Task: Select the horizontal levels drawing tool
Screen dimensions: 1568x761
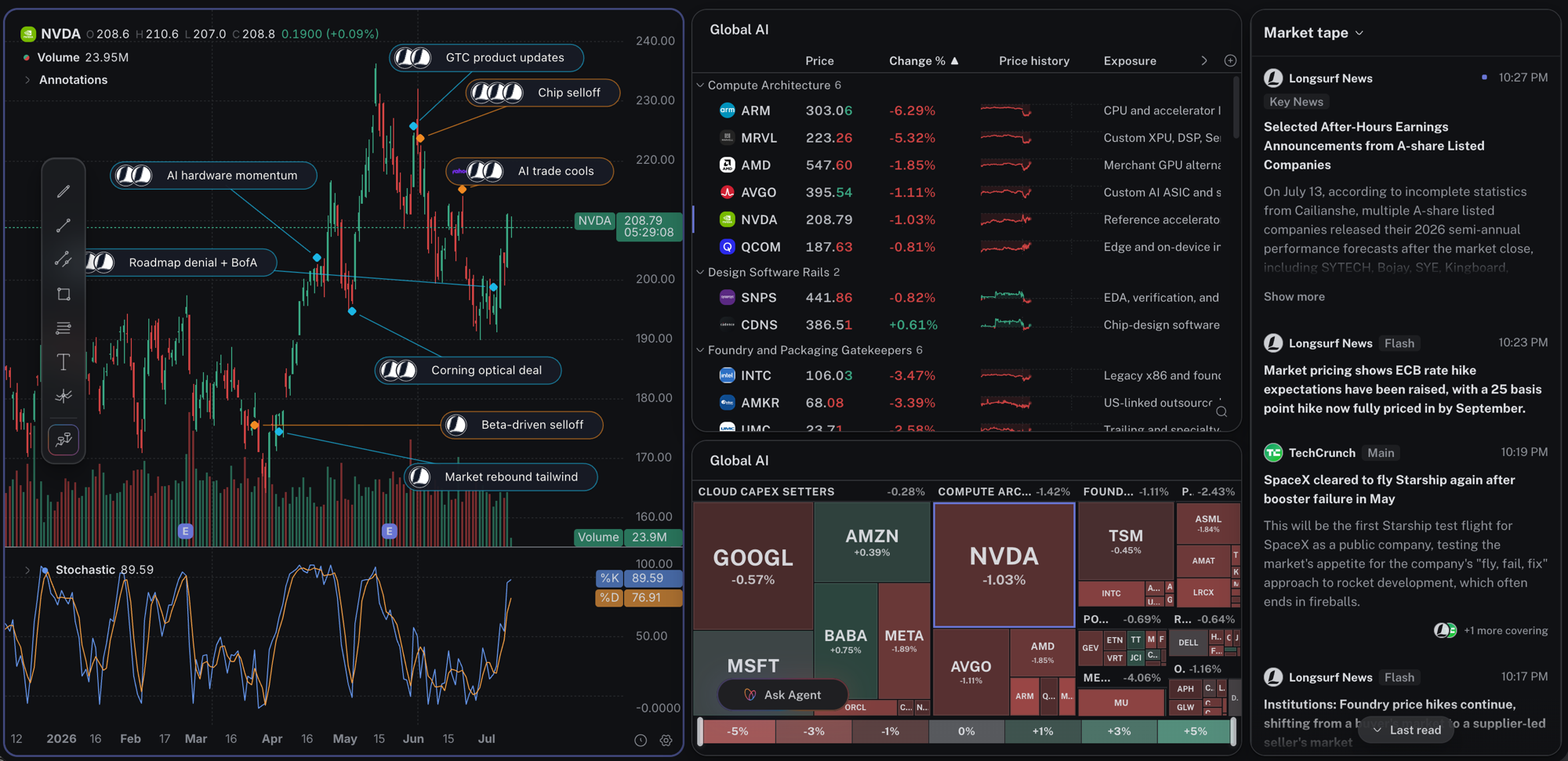Action: [64, 328]
